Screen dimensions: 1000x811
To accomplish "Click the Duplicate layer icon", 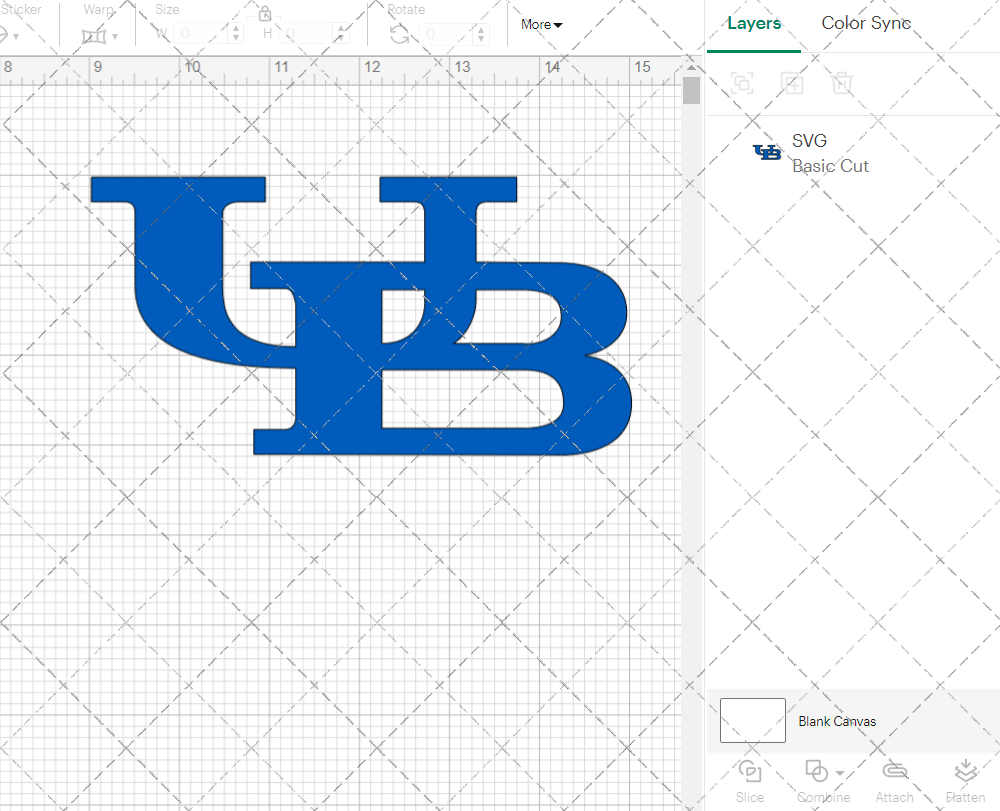I will [x=793, y=84].
